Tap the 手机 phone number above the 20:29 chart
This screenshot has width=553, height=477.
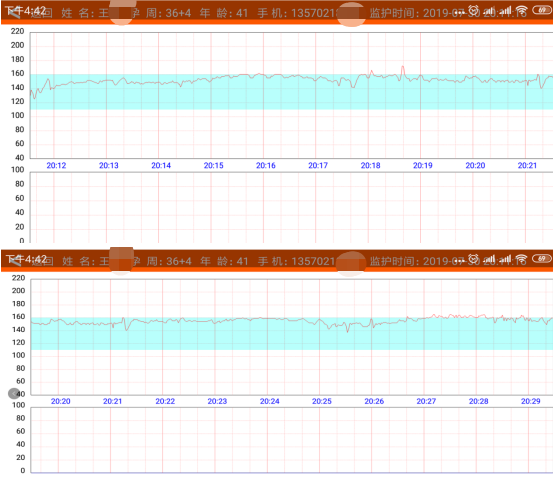coord(297,261)
